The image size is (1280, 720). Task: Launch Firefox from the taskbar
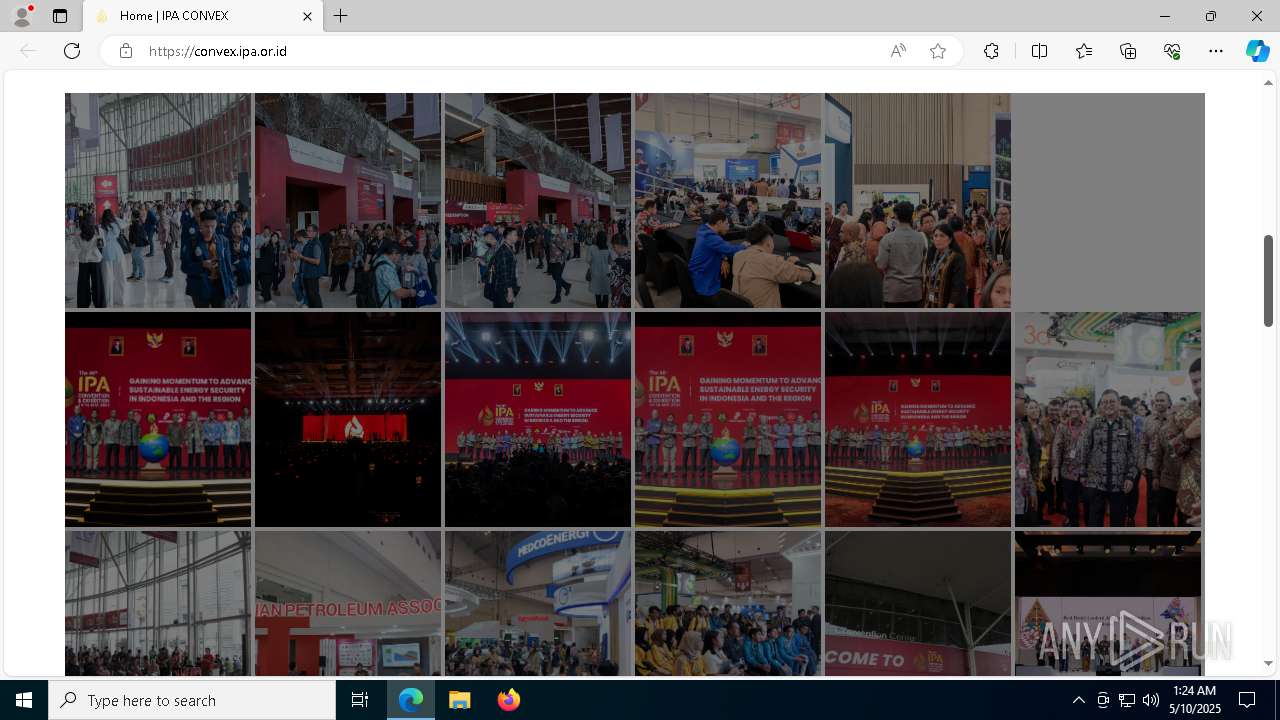click(x=508, y=700)
